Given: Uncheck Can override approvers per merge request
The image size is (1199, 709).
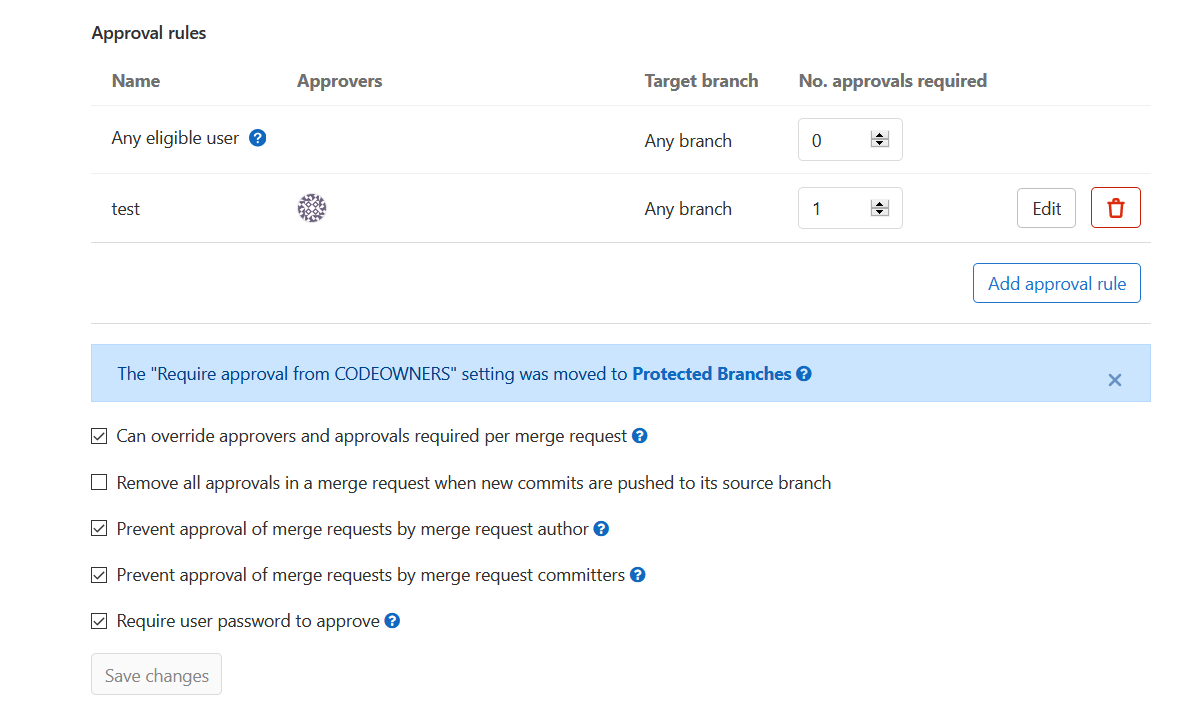Looking at the screenshot, I should tap(99, 436).
